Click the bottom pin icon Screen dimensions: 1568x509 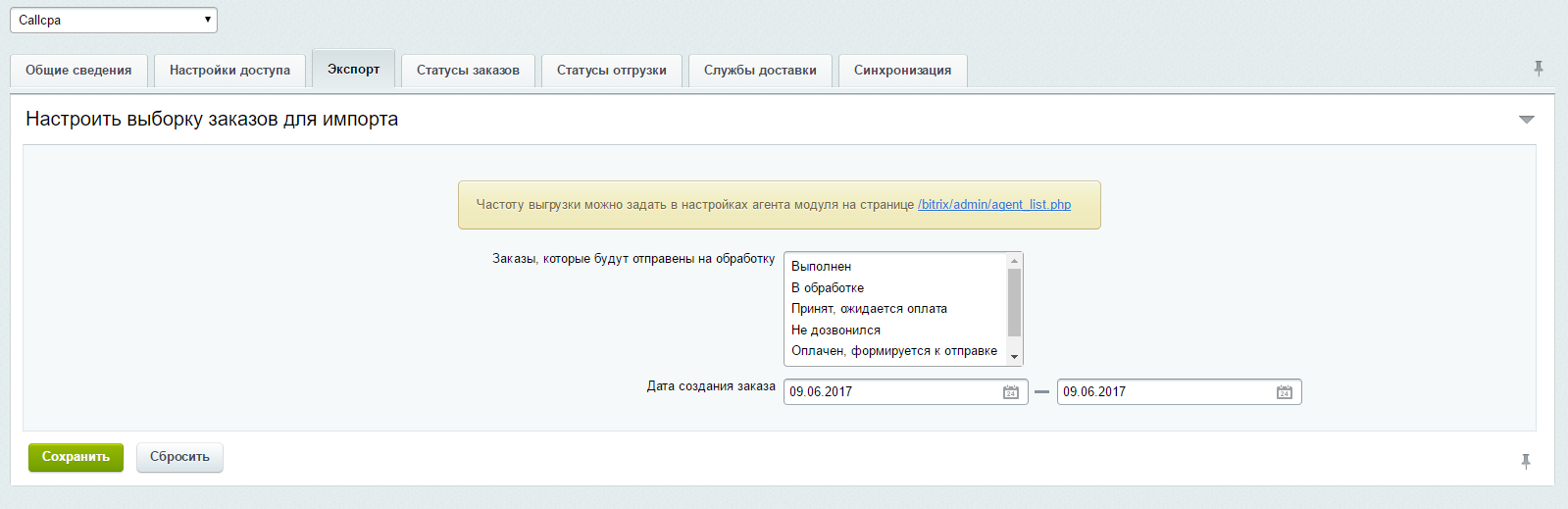coord(1526,461)
